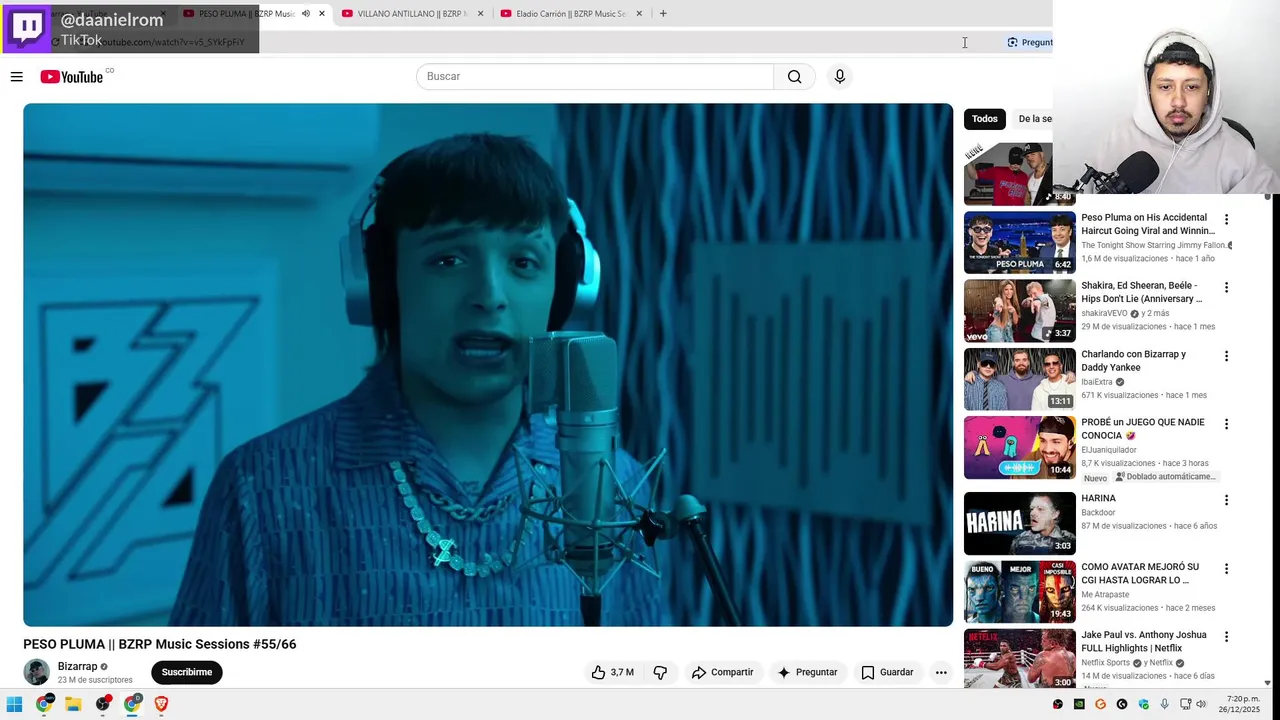Click the main video player frame
This screenshot has height=720, width=1280.
click(488, 365)
